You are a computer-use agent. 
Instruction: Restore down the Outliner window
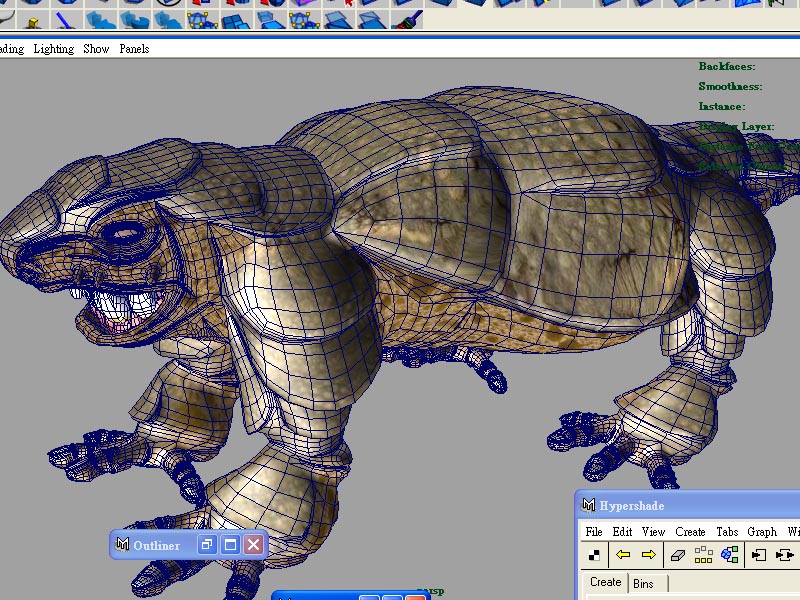click(x=207, y=545)
